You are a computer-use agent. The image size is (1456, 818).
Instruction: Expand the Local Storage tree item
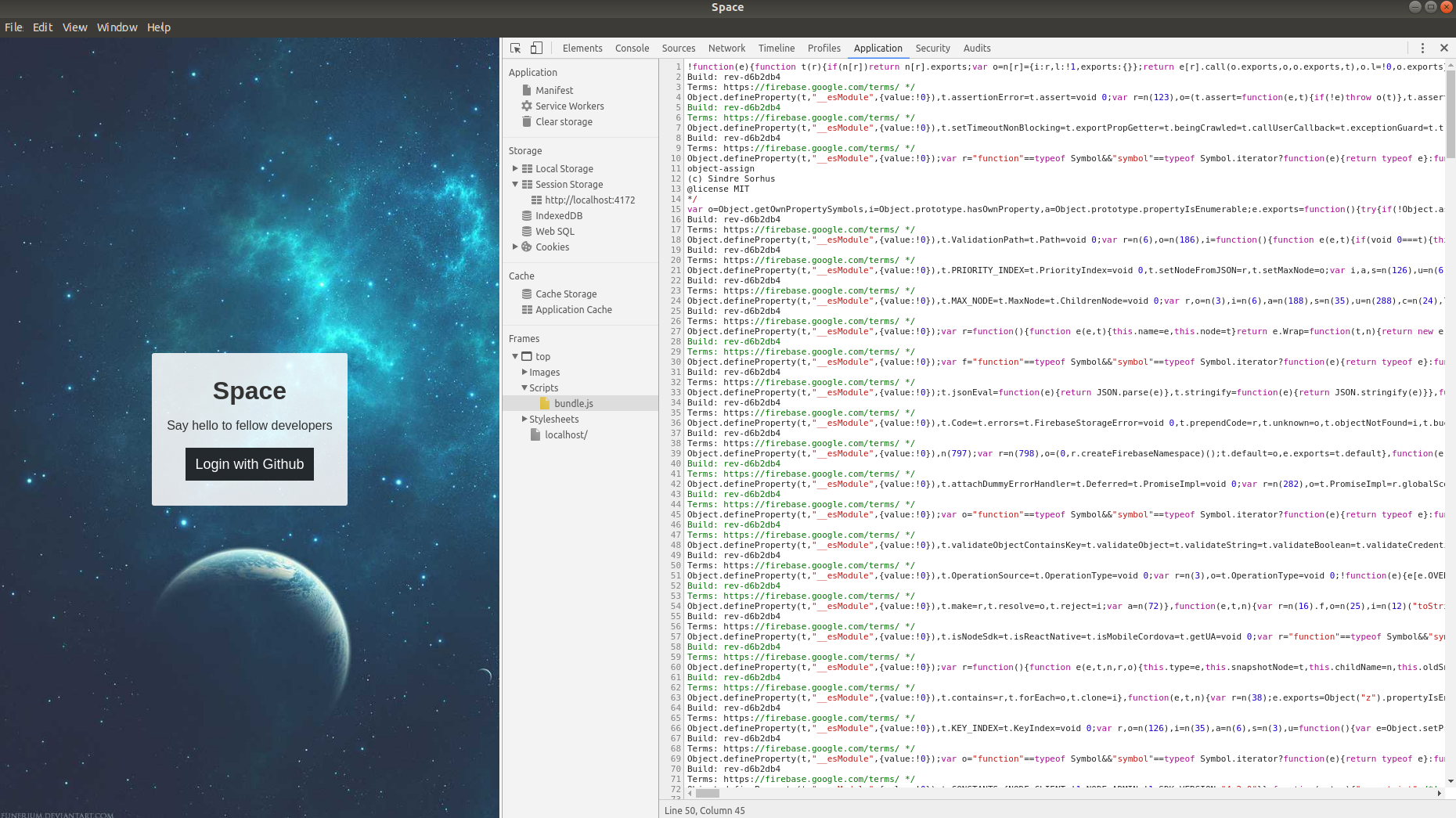coord(514,168)
